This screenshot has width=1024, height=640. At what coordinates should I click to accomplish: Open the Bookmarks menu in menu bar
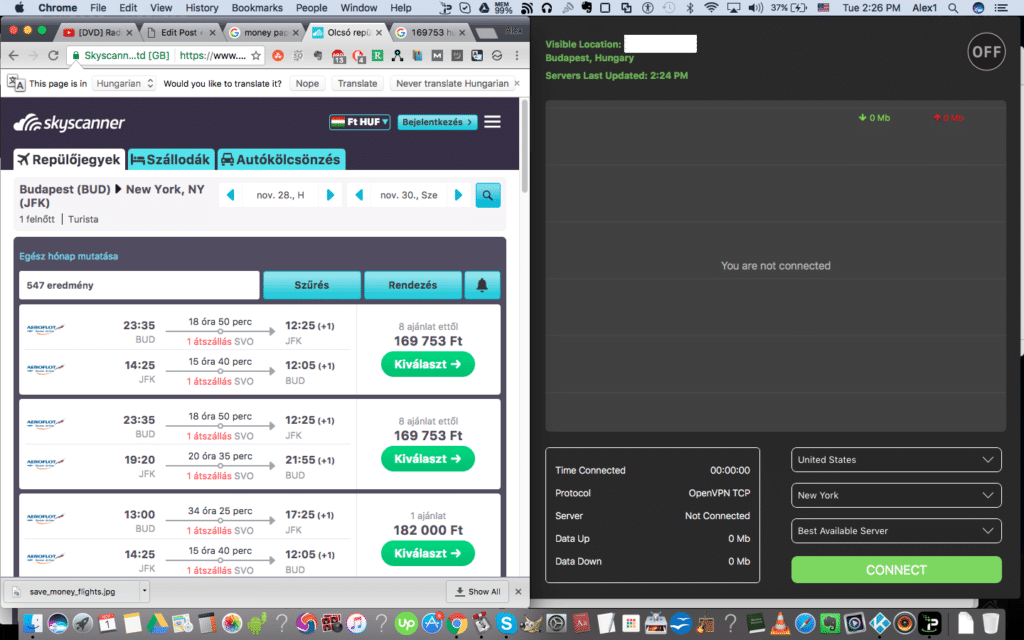tap(257, 7)
